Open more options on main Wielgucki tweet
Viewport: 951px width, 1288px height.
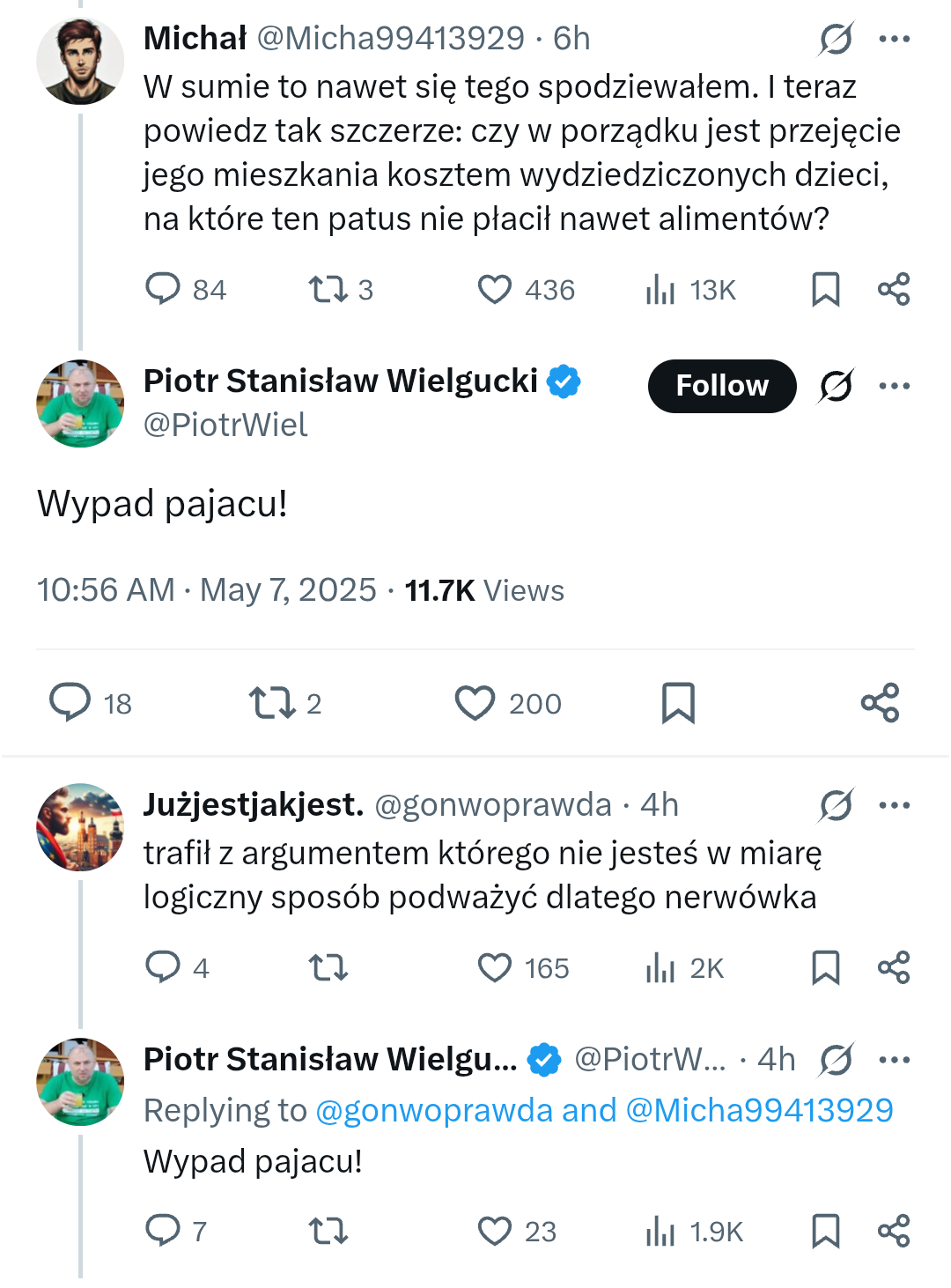(894, 386)
